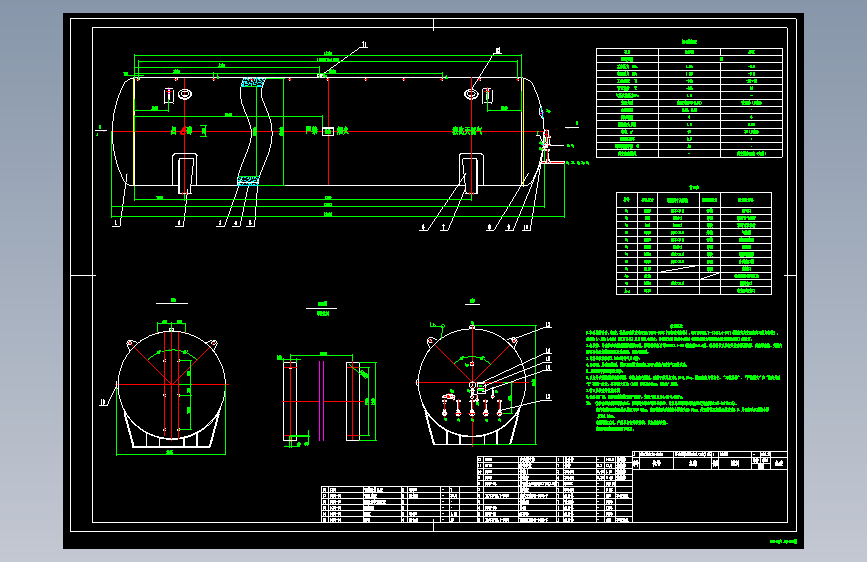
Task: Select the right end-view with nozzle valves
Action: click(x=473, y=383)
